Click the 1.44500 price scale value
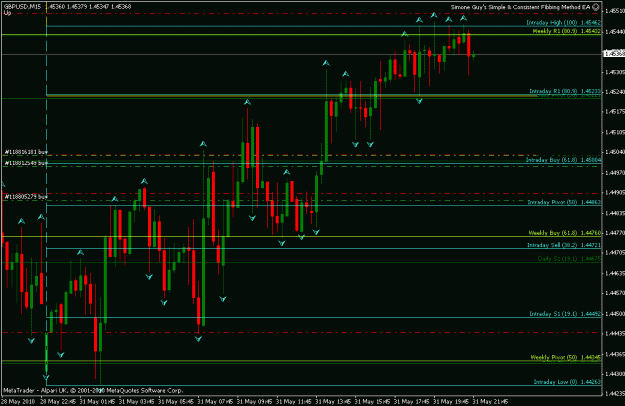625x406 pixels. coord(615,314)
